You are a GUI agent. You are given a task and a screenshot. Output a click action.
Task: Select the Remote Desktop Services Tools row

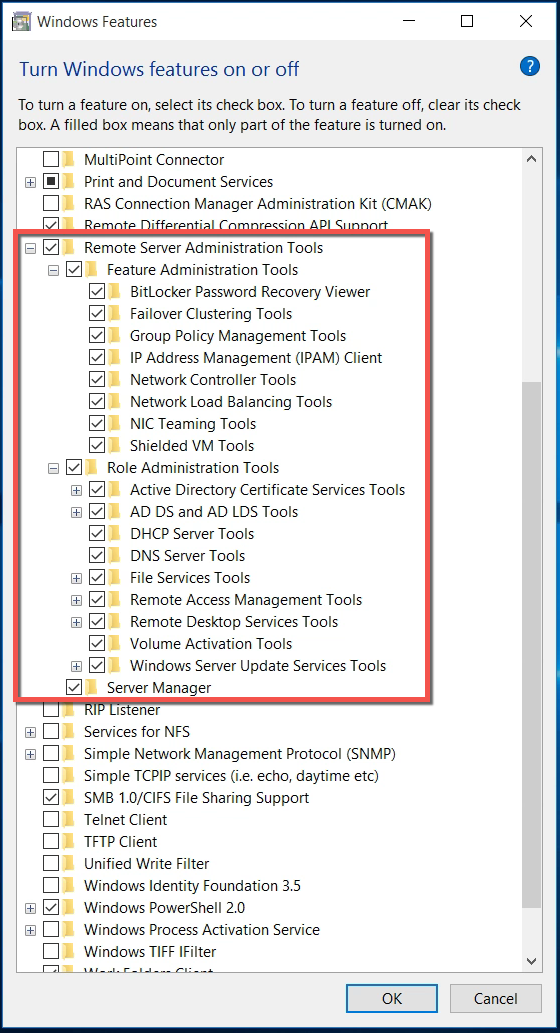click(x=234, y=622)
